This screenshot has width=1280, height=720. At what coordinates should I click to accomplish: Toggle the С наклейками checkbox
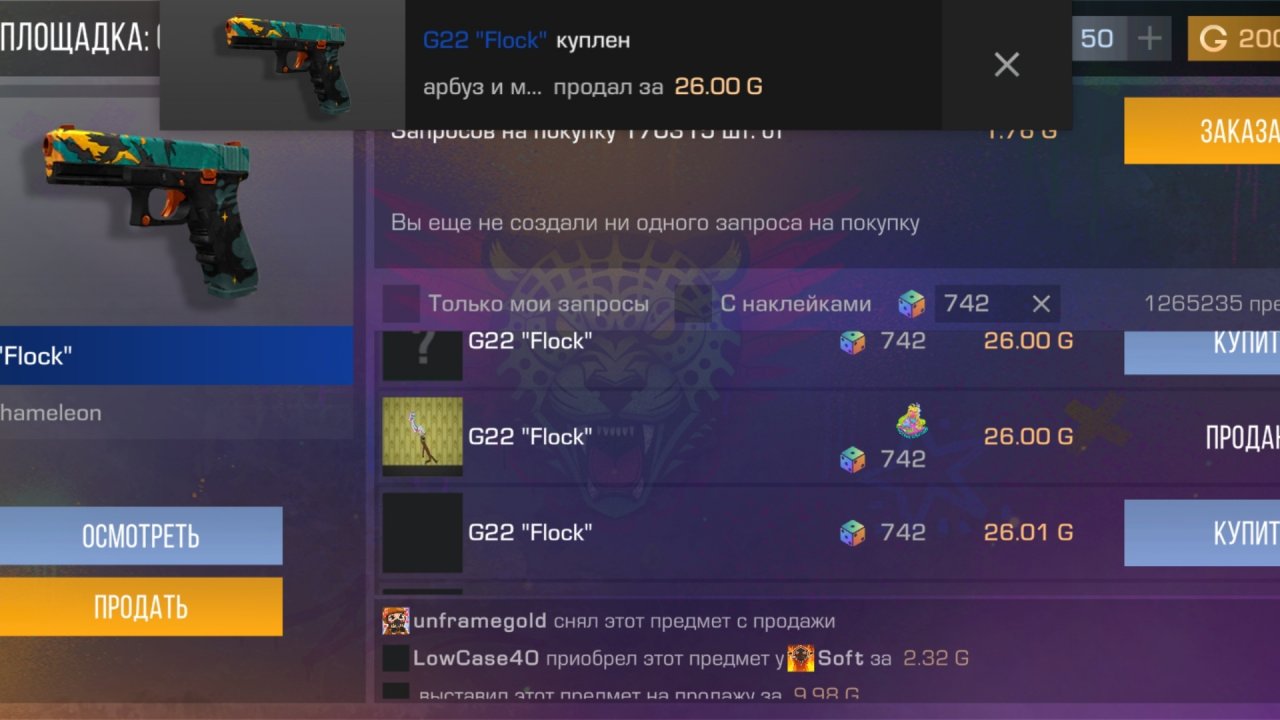pyautogui.click(x=693, y=304)
